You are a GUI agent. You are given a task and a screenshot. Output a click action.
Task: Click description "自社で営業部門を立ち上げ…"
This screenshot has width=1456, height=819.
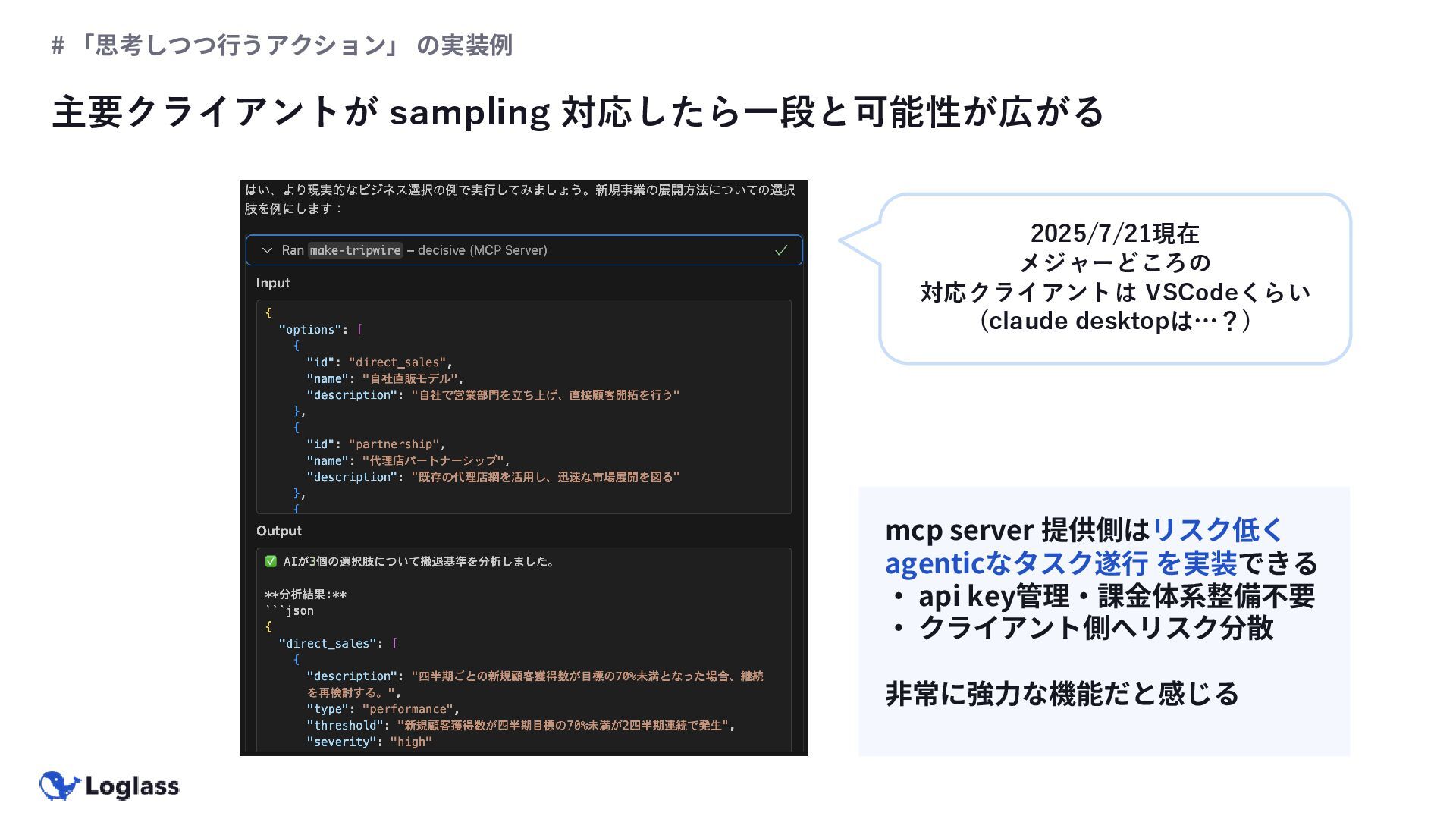tap(545, 395)
